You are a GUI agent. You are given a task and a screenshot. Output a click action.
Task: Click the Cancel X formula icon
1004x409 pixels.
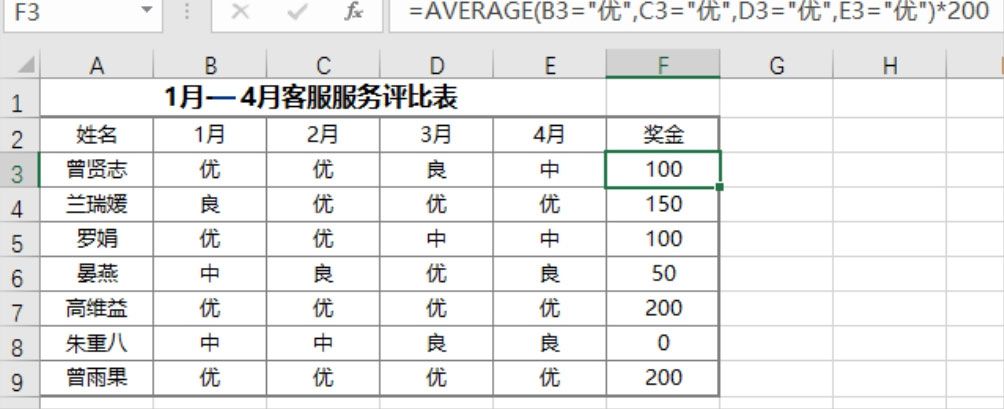pyautogui.click(x=240, y=12)
